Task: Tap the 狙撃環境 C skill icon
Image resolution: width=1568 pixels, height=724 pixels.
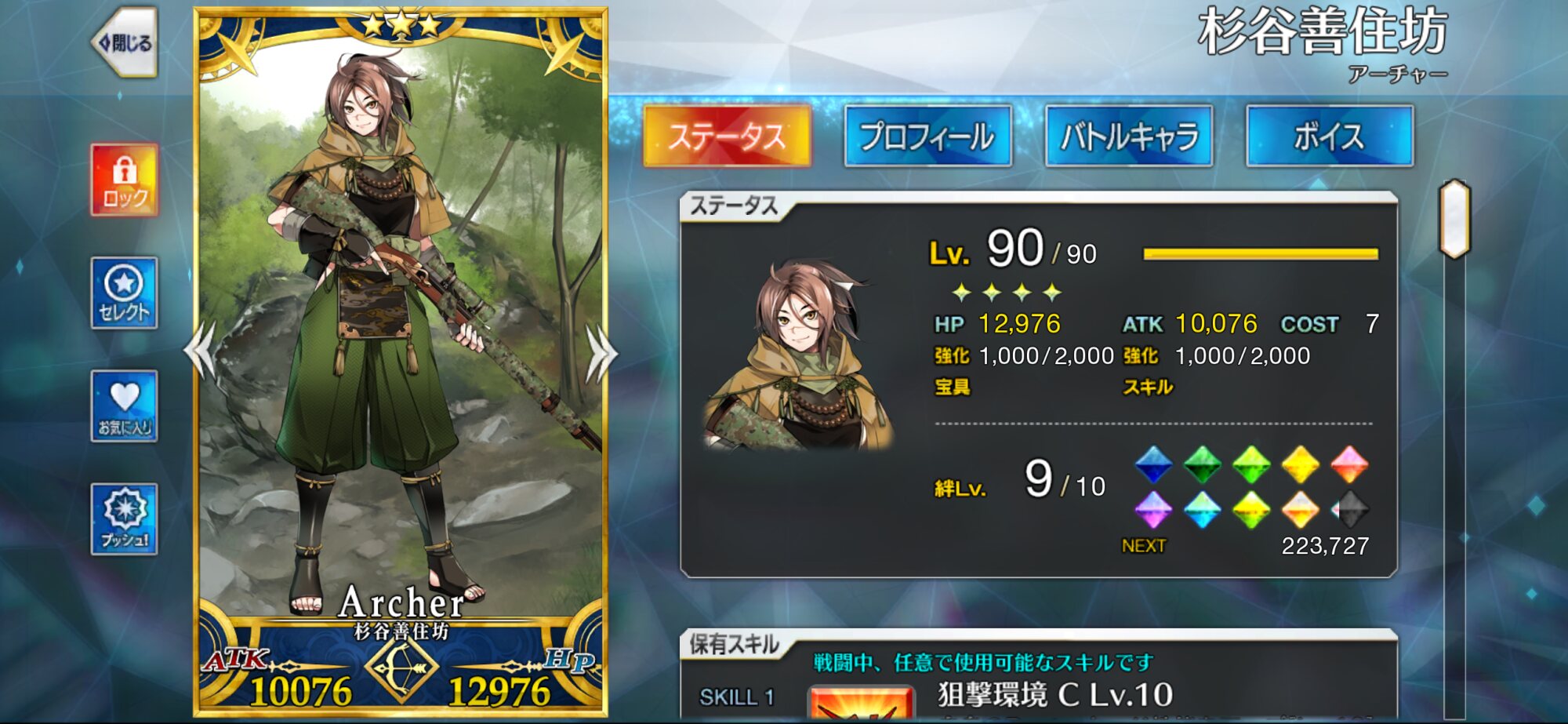Action: 862,701
